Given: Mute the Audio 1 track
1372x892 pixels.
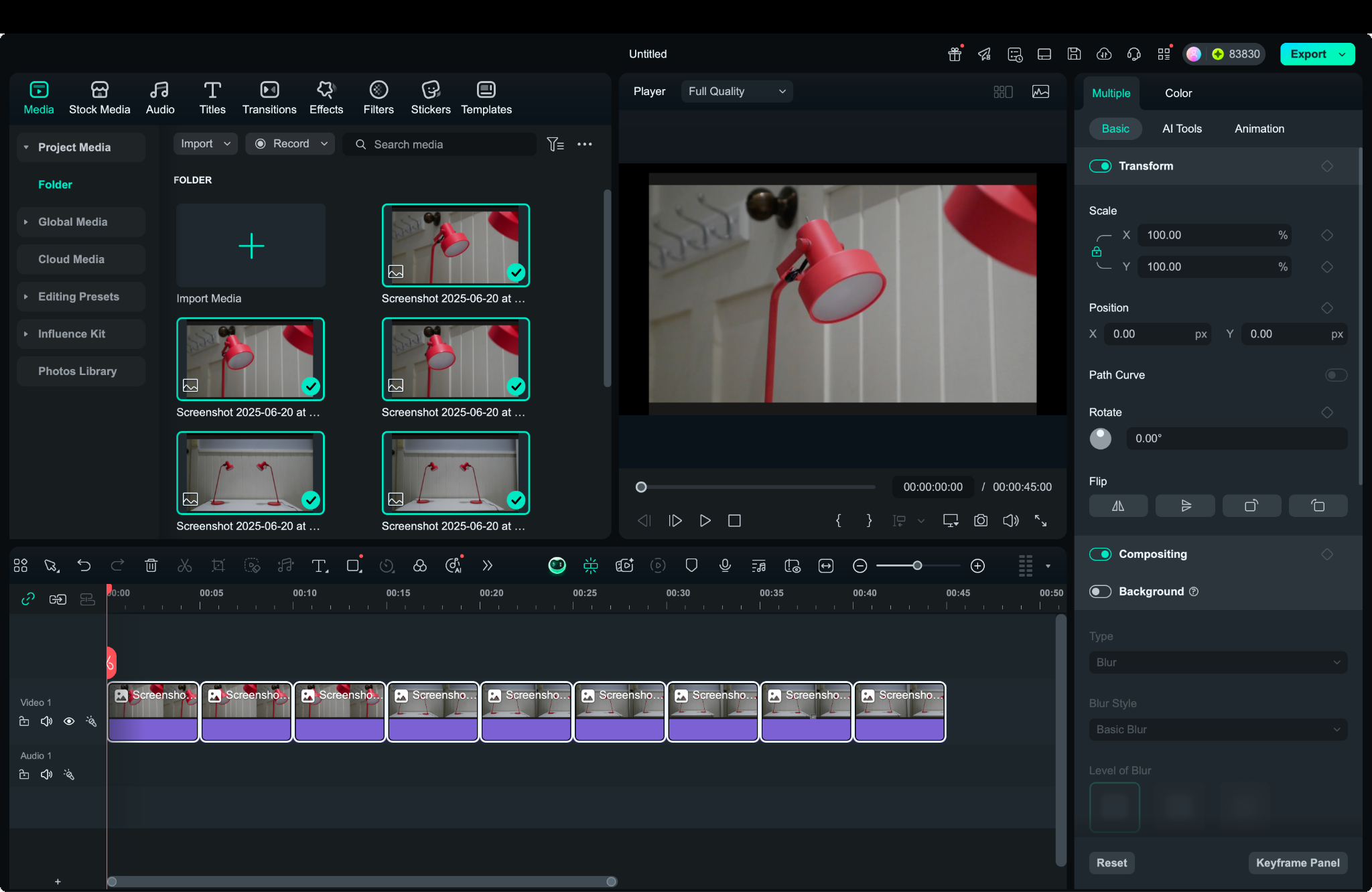Looking at the screenshot, I should (x=46, y=775).
